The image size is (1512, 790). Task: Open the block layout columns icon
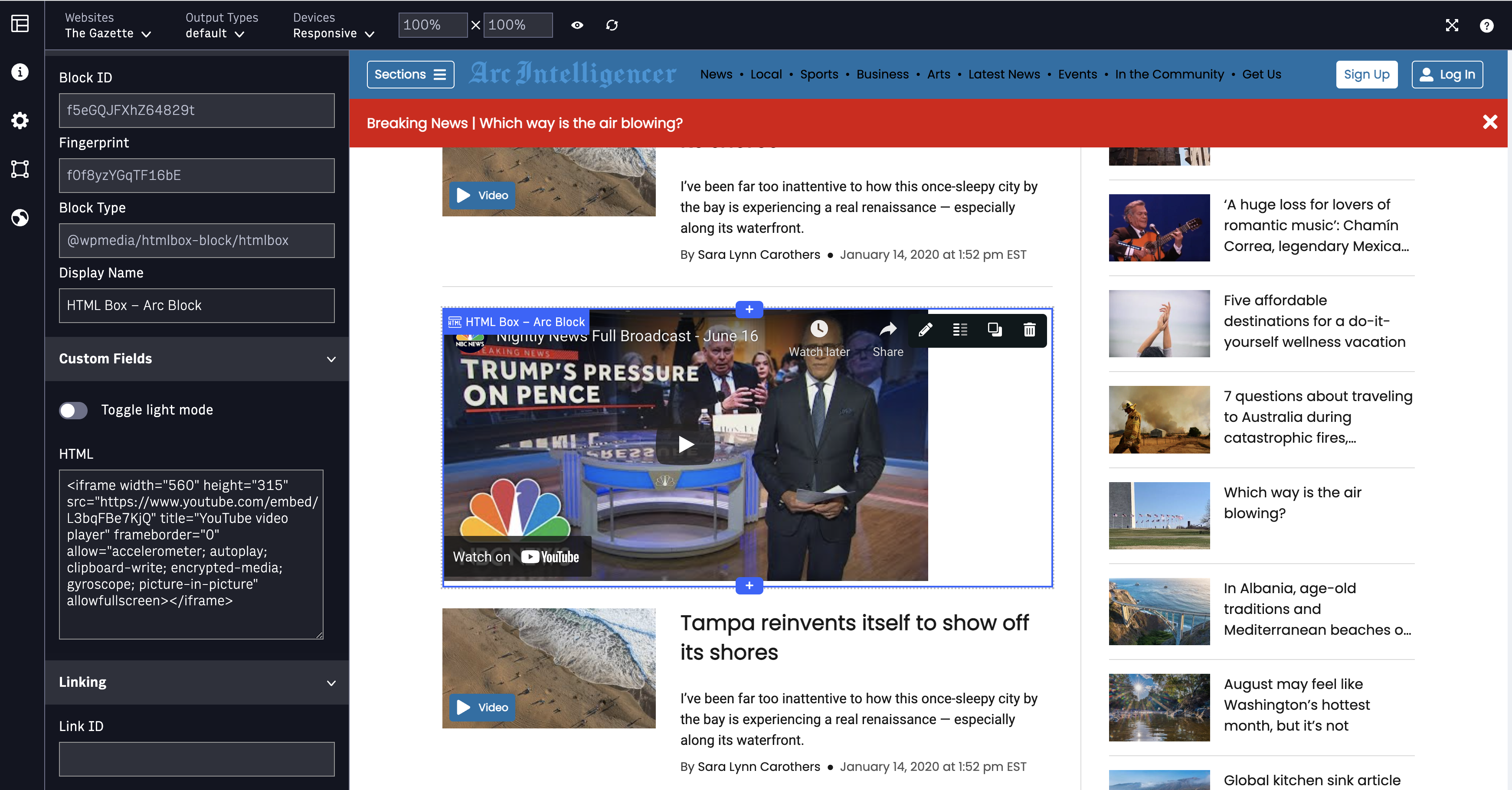pyautogui.click(x=960, y=330)
